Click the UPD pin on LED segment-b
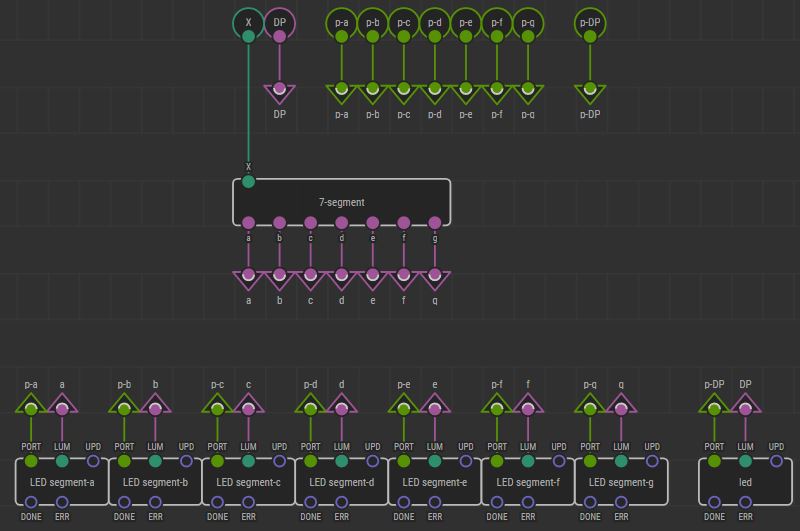Screen dimensions: 800x531 pyautogui.click(x=186, y=461)
